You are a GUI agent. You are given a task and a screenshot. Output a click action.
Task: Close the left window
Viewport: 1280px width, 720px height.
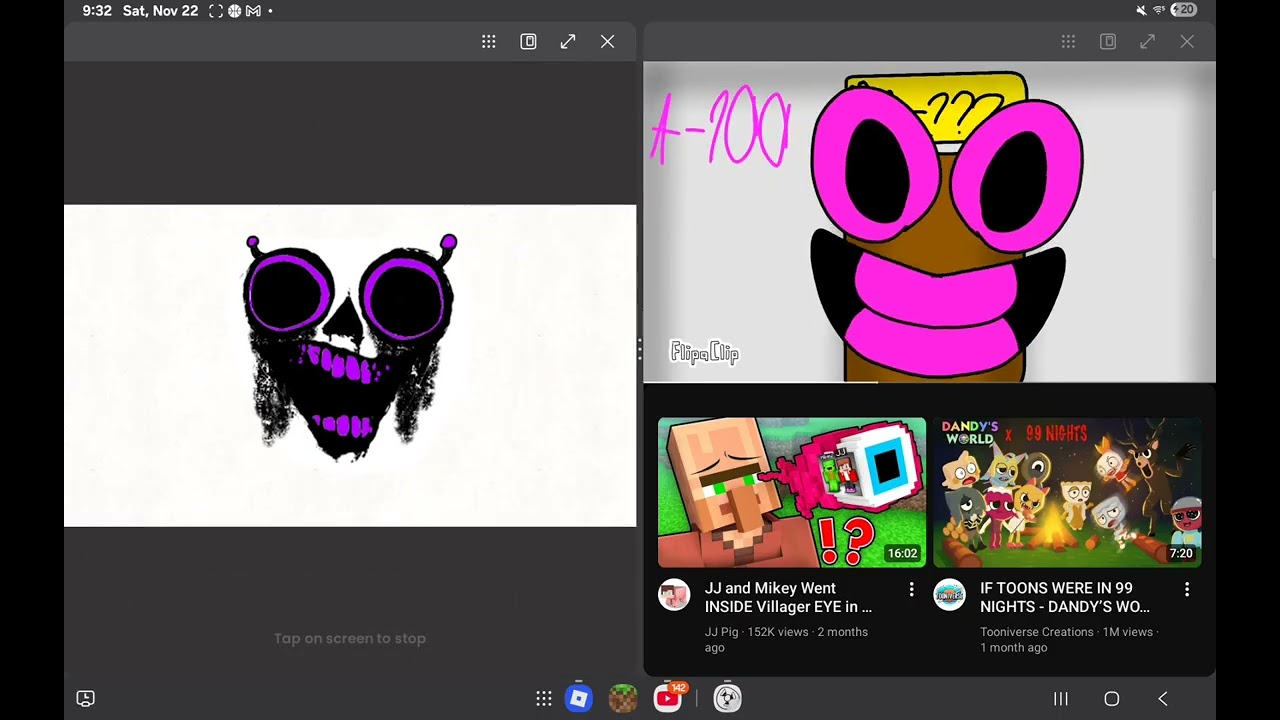click(607, 41)
